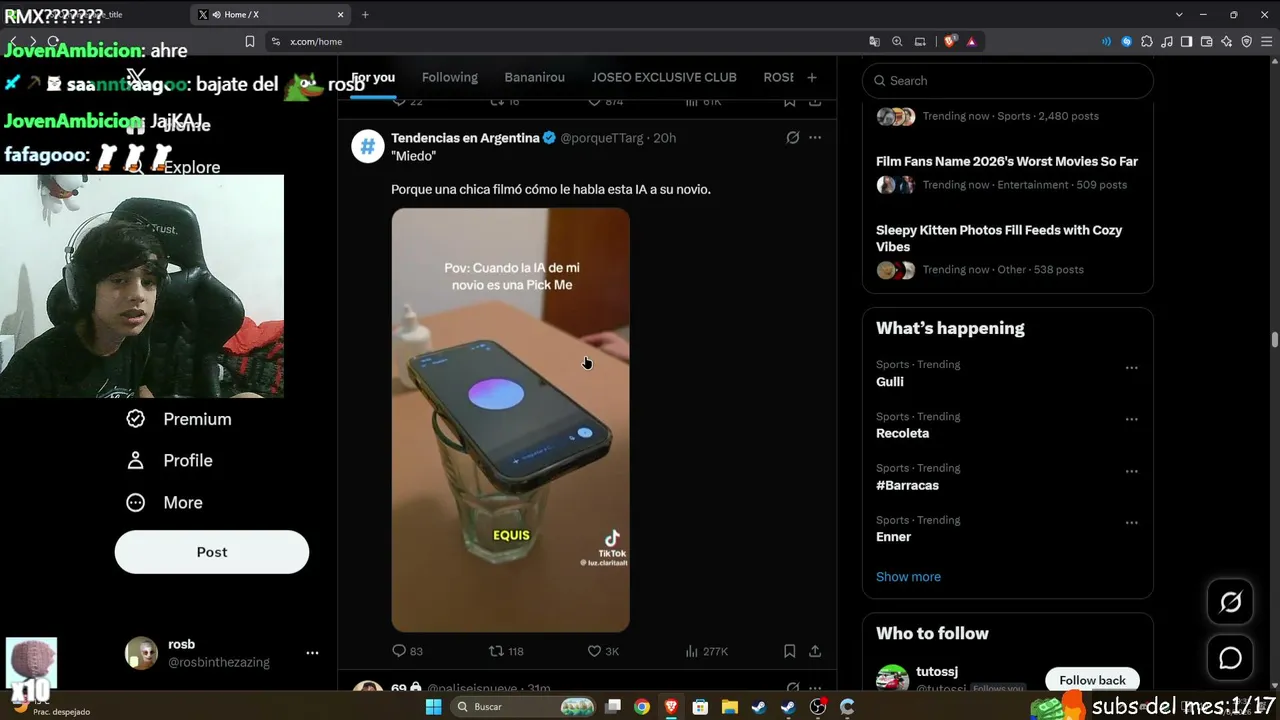The height and width of the screenshot is (720, 1280).
Task: Share the Tendencias en Argentina post
Action: click(815, 651)
